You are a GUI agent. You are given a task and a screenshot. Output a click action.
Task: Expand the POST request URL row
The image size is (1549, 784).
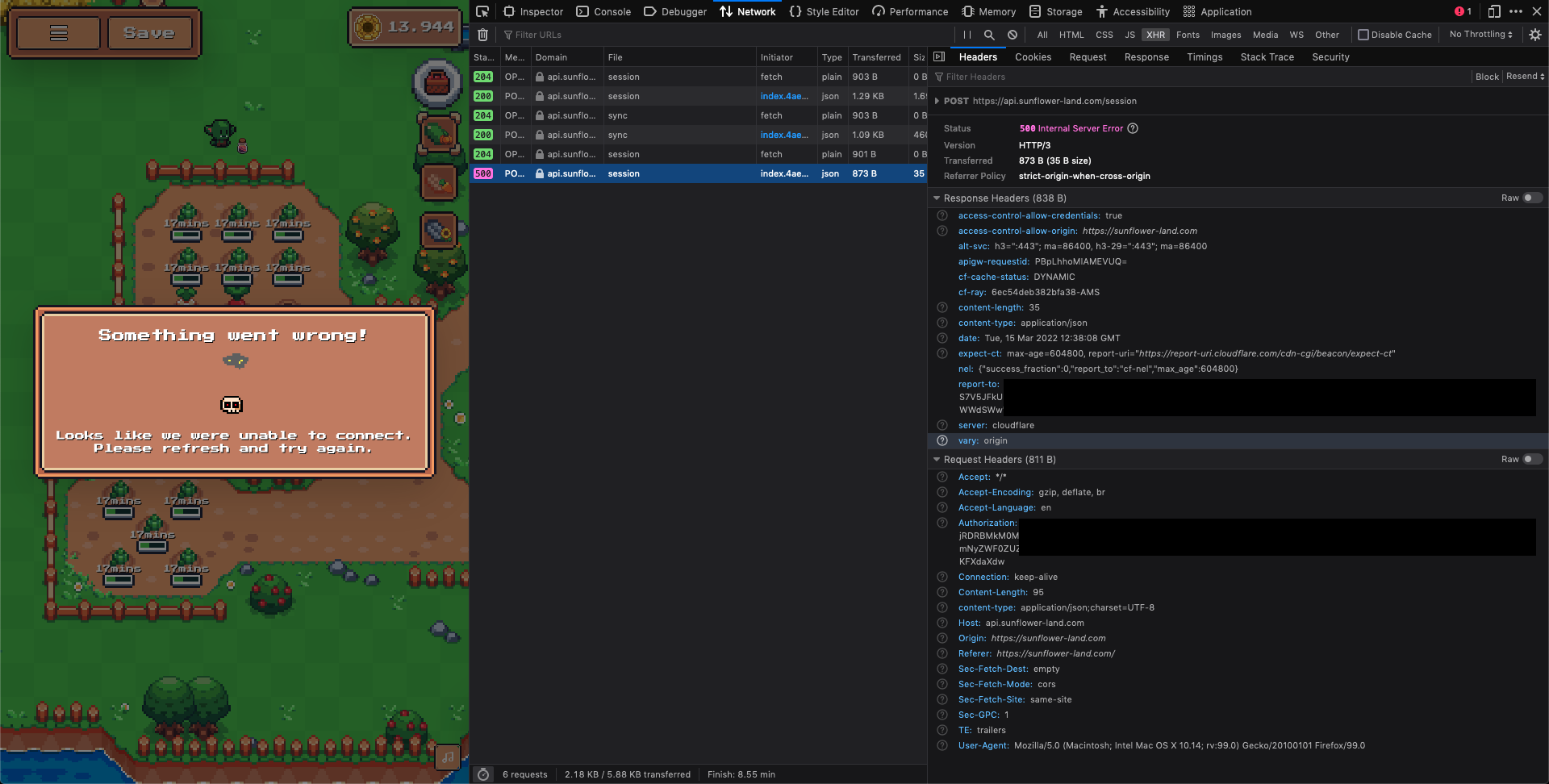coord(937,101)
